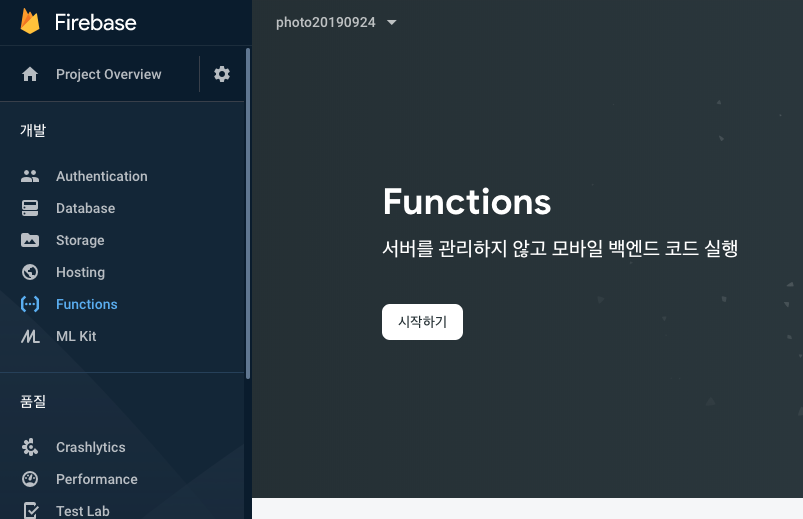Click the project selector arrow
The height and width of the screenshot is (519, 803).
point(392,23)
